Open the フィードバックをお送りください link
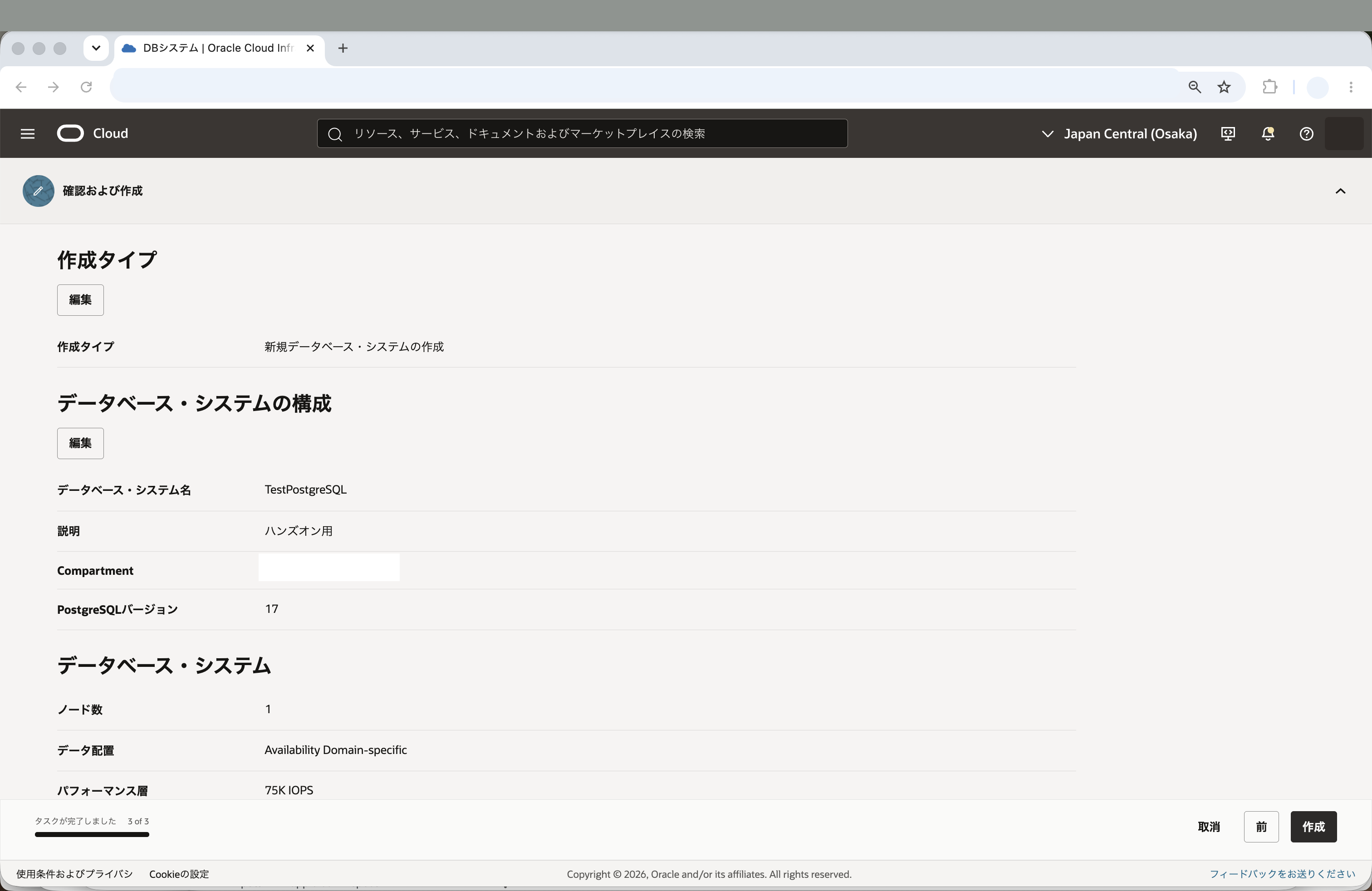The width and height of the screenshot is (1372, 891). click(x=1282, y=874)
